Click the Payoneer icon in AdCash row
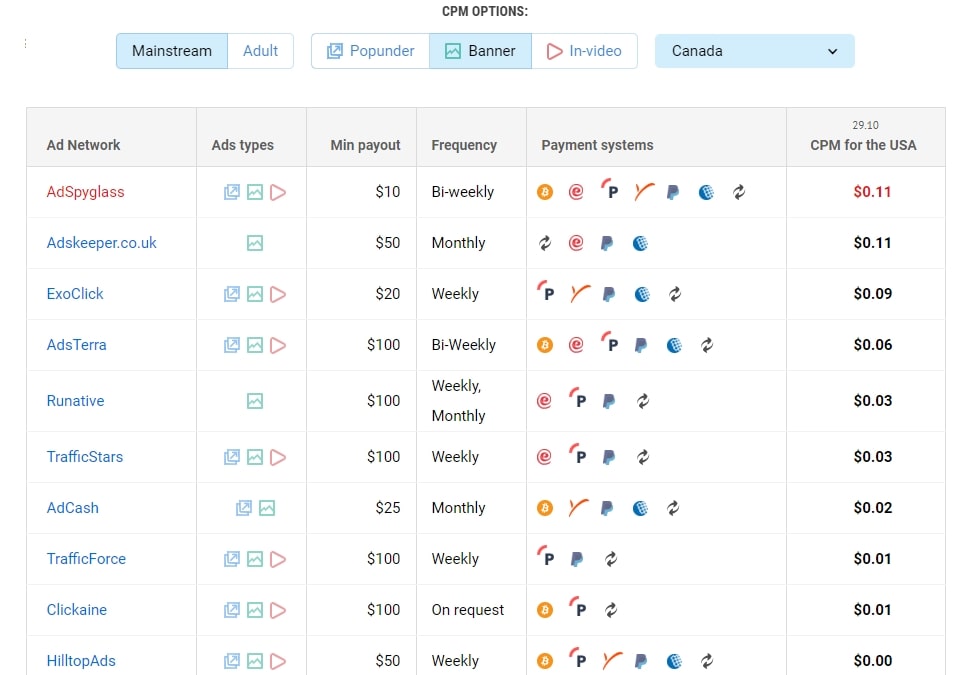This screenshot has height=675, width=954. point(578,508)
